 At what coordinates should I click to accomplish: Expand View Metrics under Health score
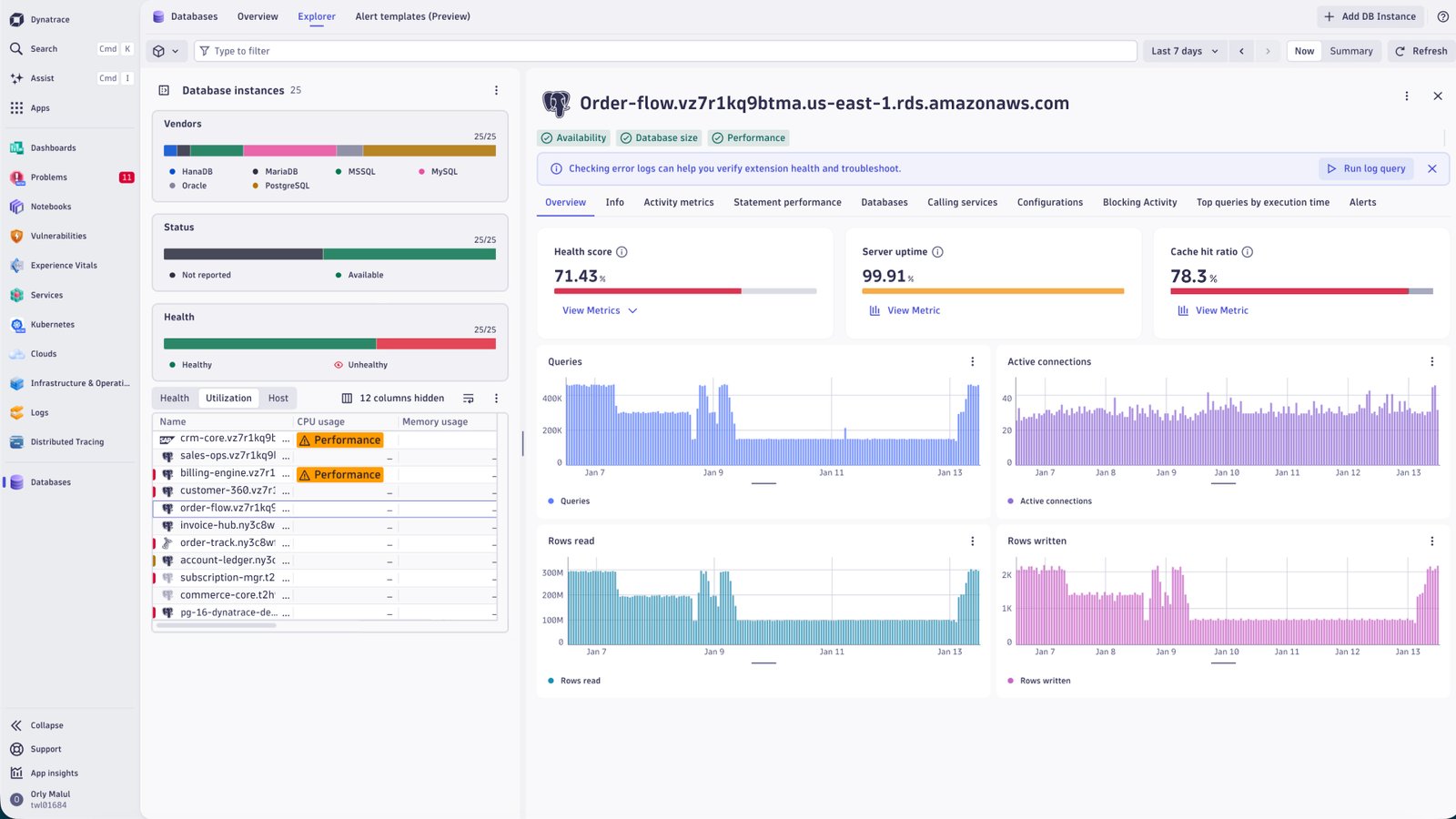(600, 310)
